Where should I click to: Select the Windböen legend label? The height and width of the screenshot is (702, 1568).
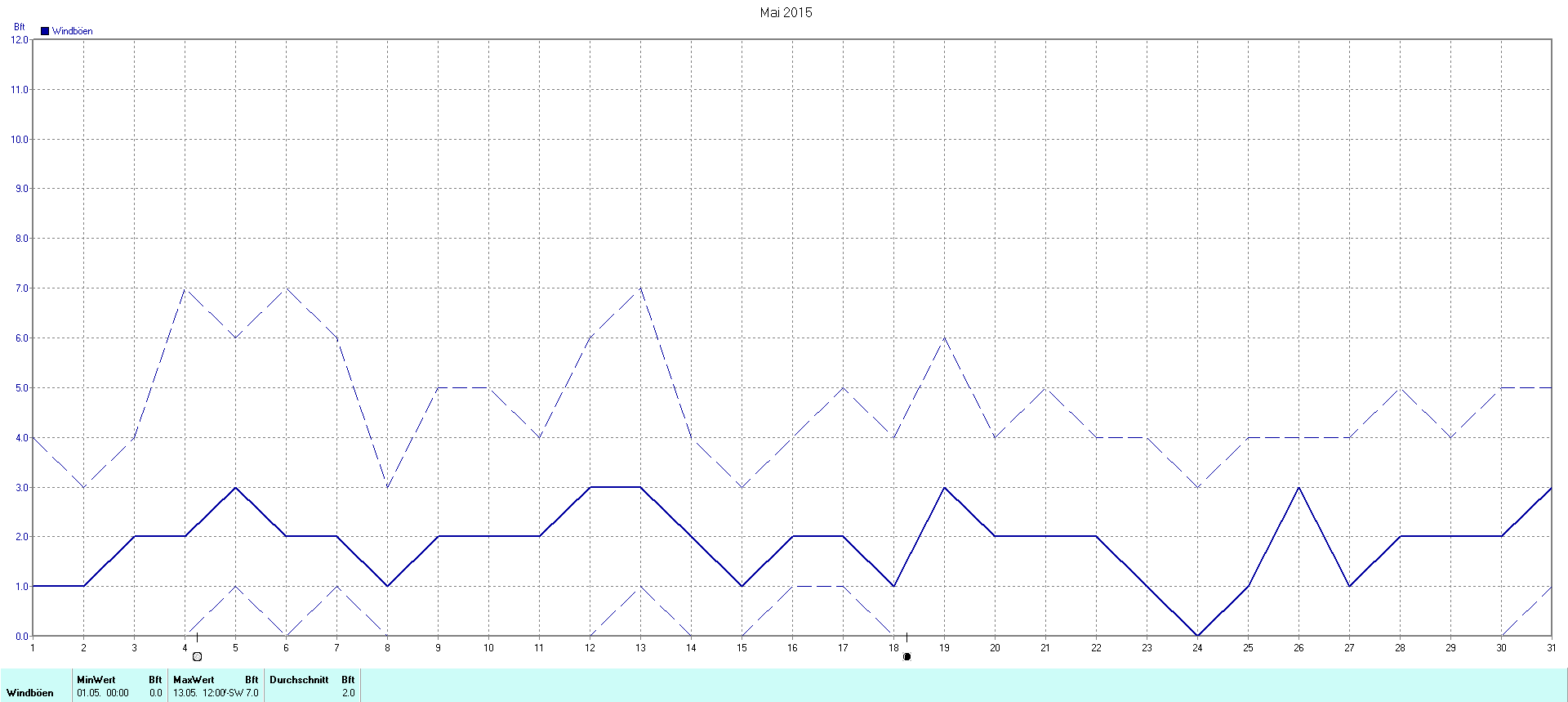coord(72,31)
